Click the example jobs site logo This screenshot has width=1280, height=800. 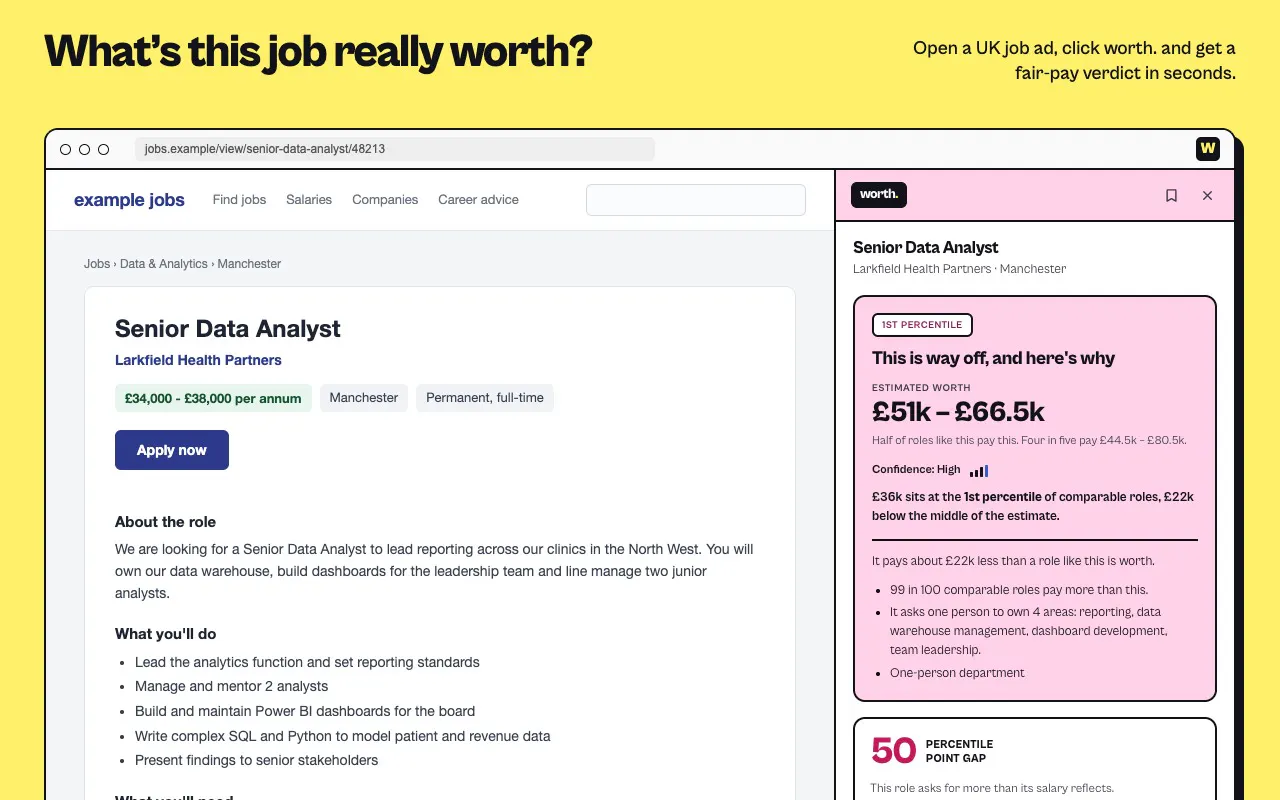pos(129,200)
